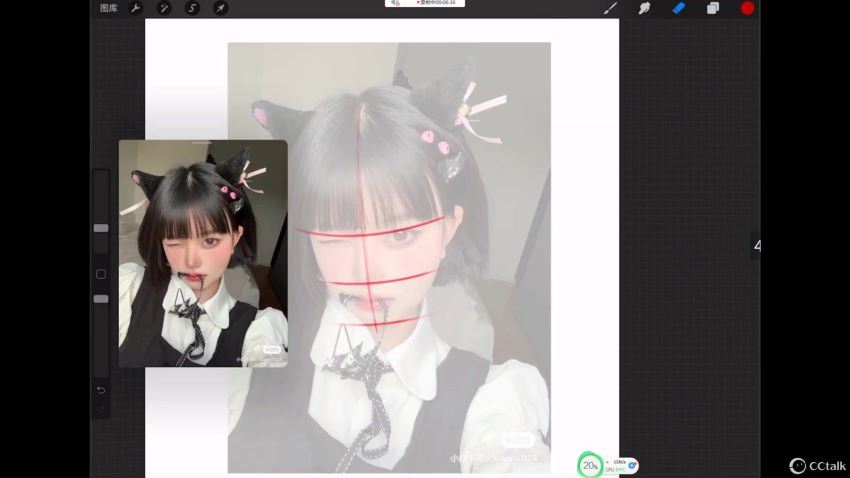
Task: Select the Brush tool
Action: click(610, 8)
